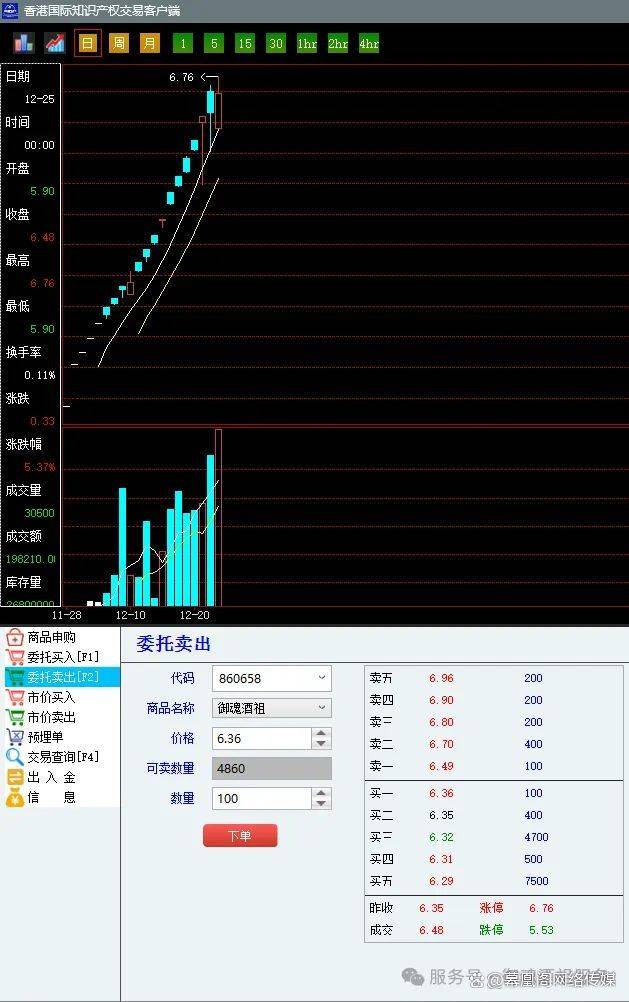629x1002 pixels.
Task: Switch to monthly (月) chart period
Action: pyautogui.click(x=150, y=43)
